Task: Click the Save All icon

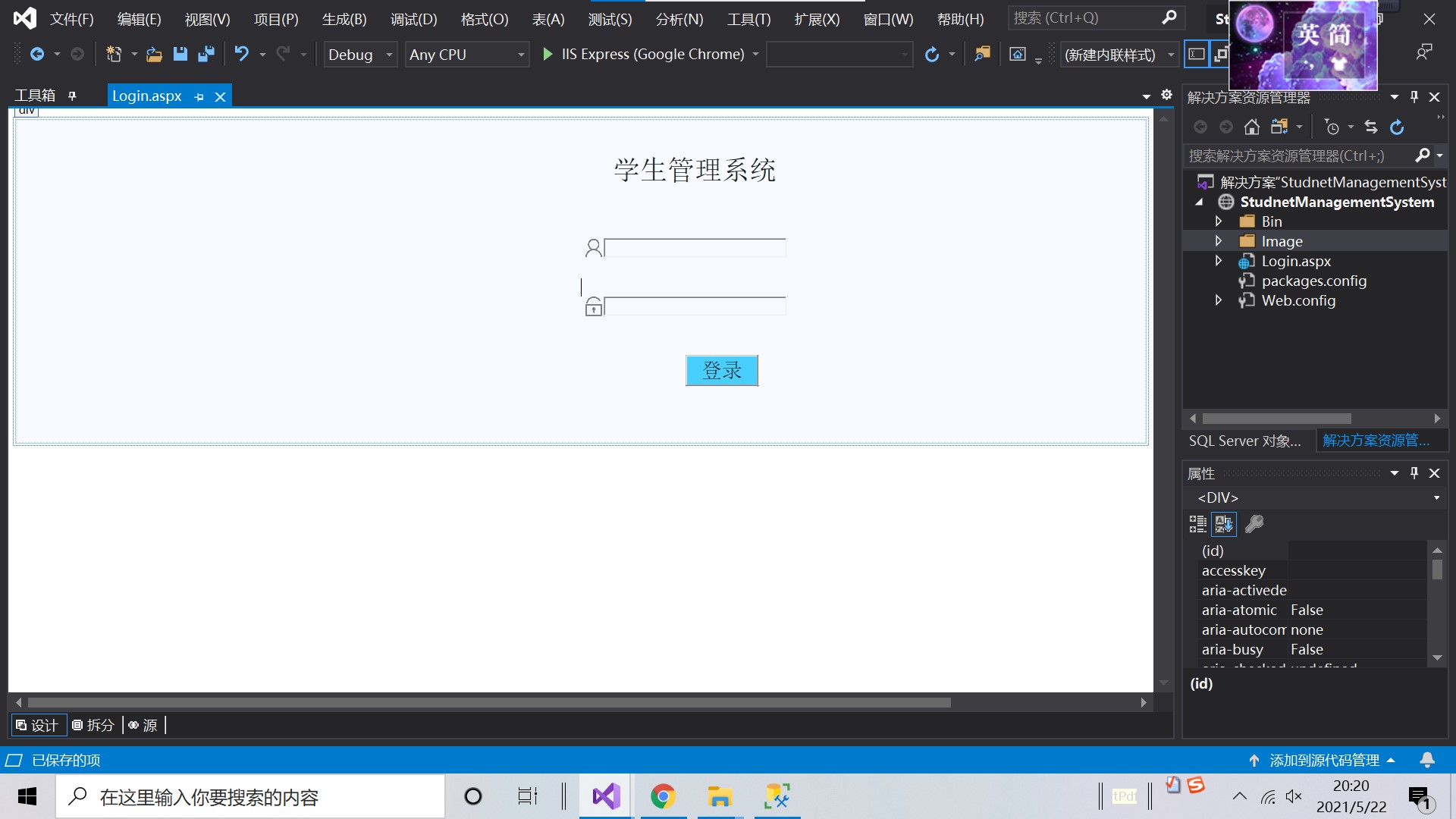Action: (x=206, y=54)
